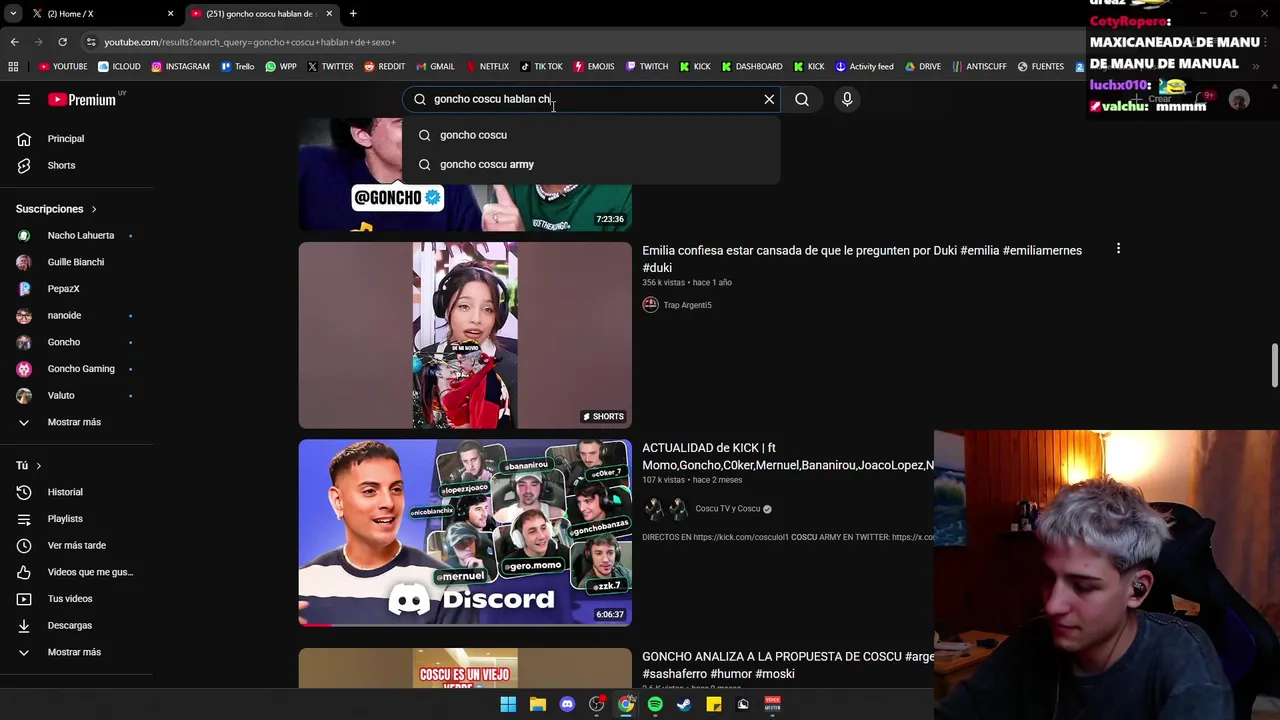
Task: Open the Emilia Shorts thumbnail
Action: click(465, 335)
